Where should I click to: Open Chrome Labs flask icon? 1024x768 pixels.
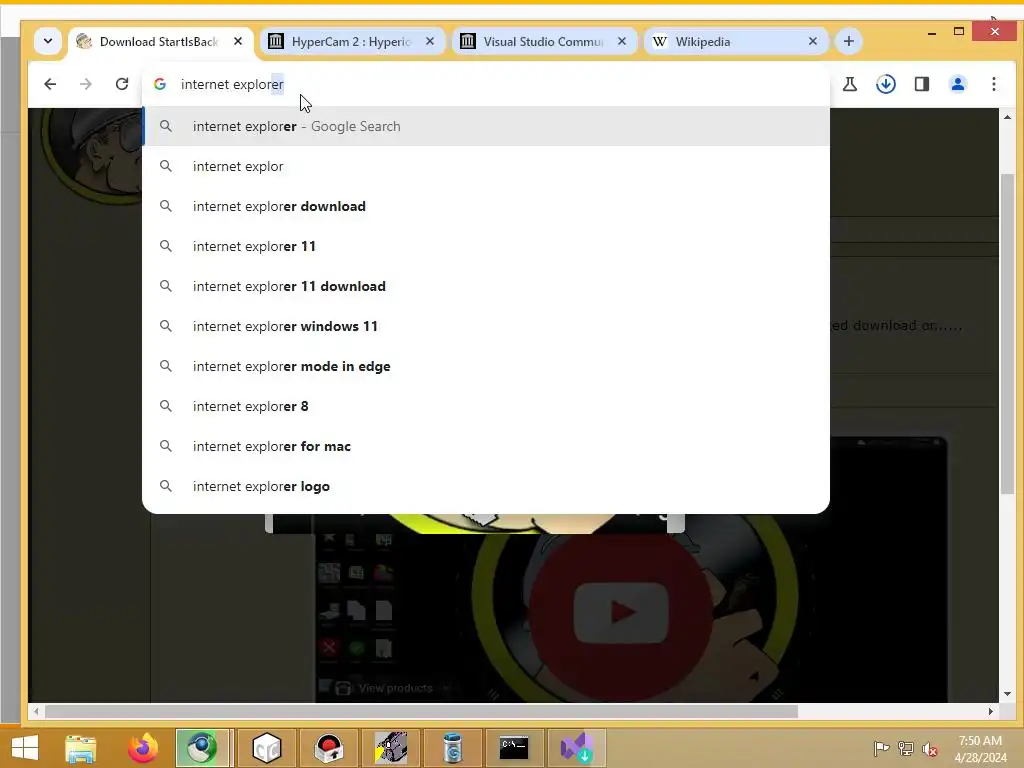pyautogui.click(x=850, y=84)
